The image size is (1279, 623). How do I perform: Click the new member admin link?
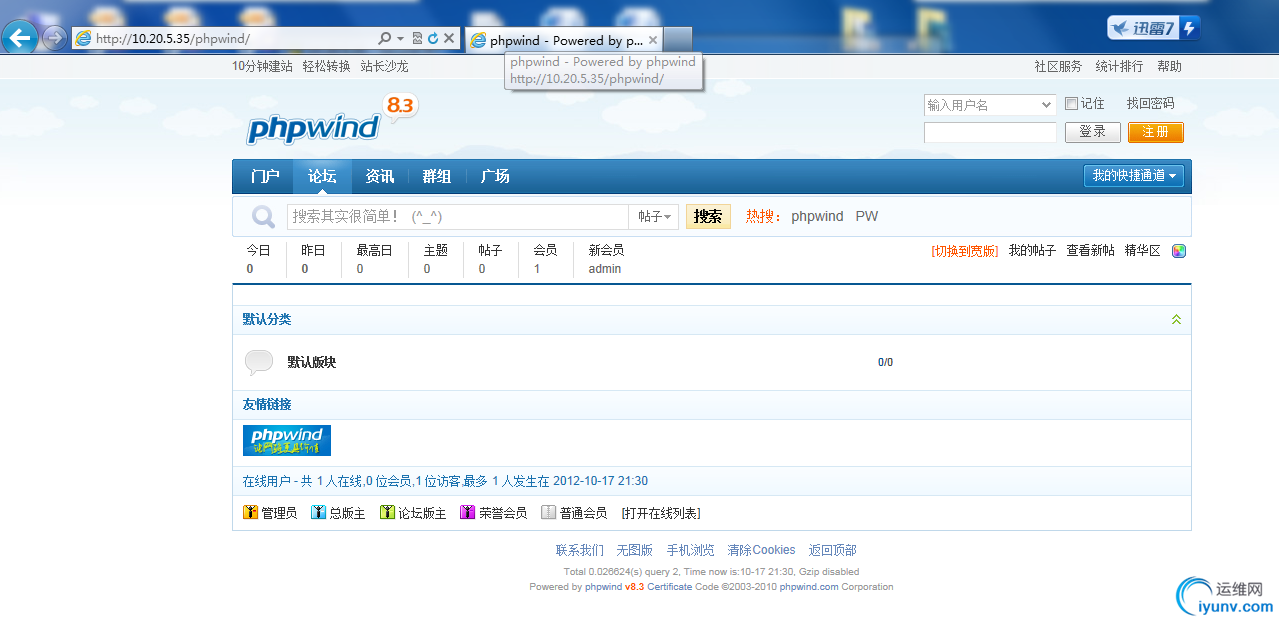605,269
